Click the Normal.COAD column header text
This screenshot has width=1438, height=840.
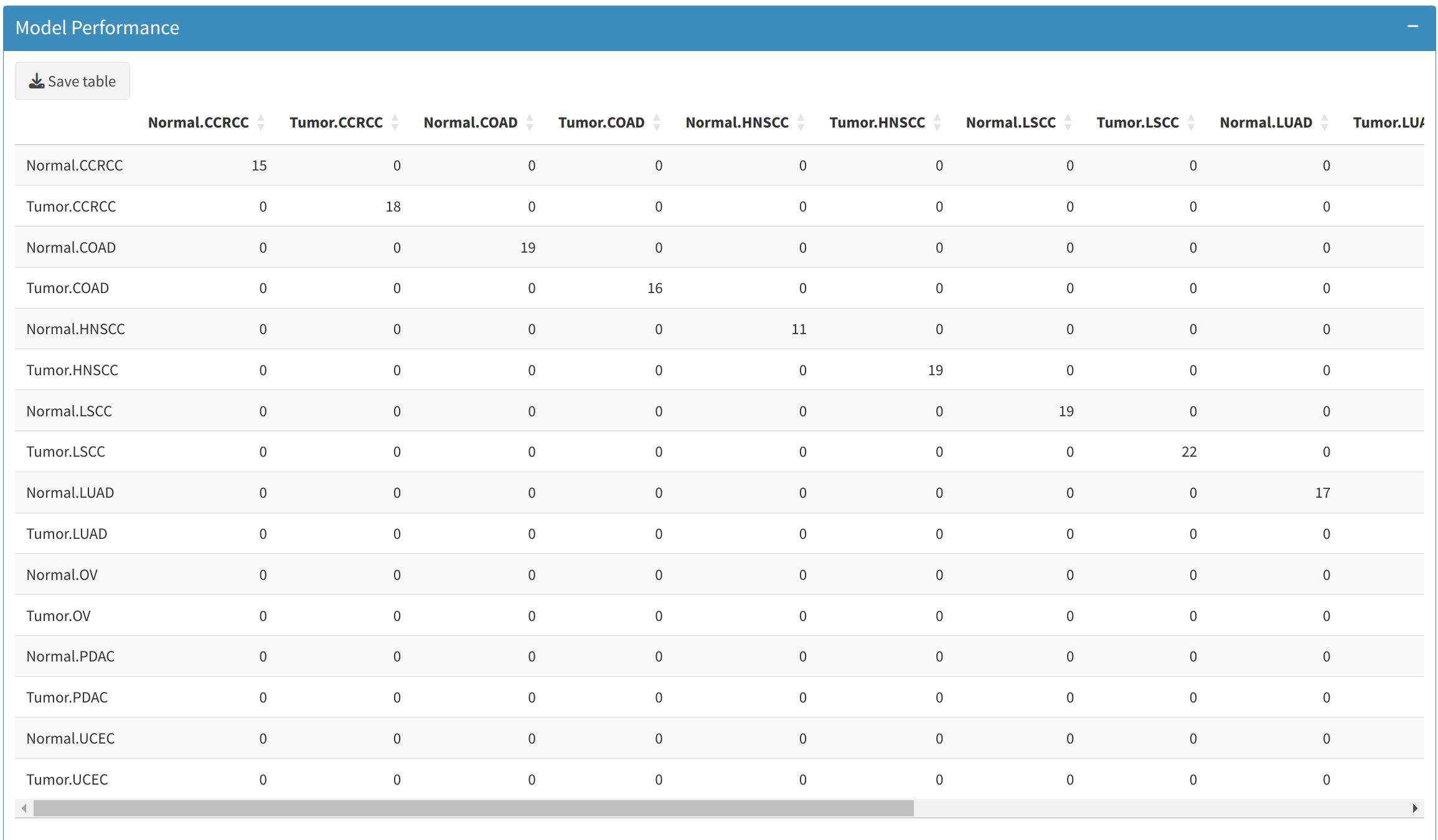point(471,123)
